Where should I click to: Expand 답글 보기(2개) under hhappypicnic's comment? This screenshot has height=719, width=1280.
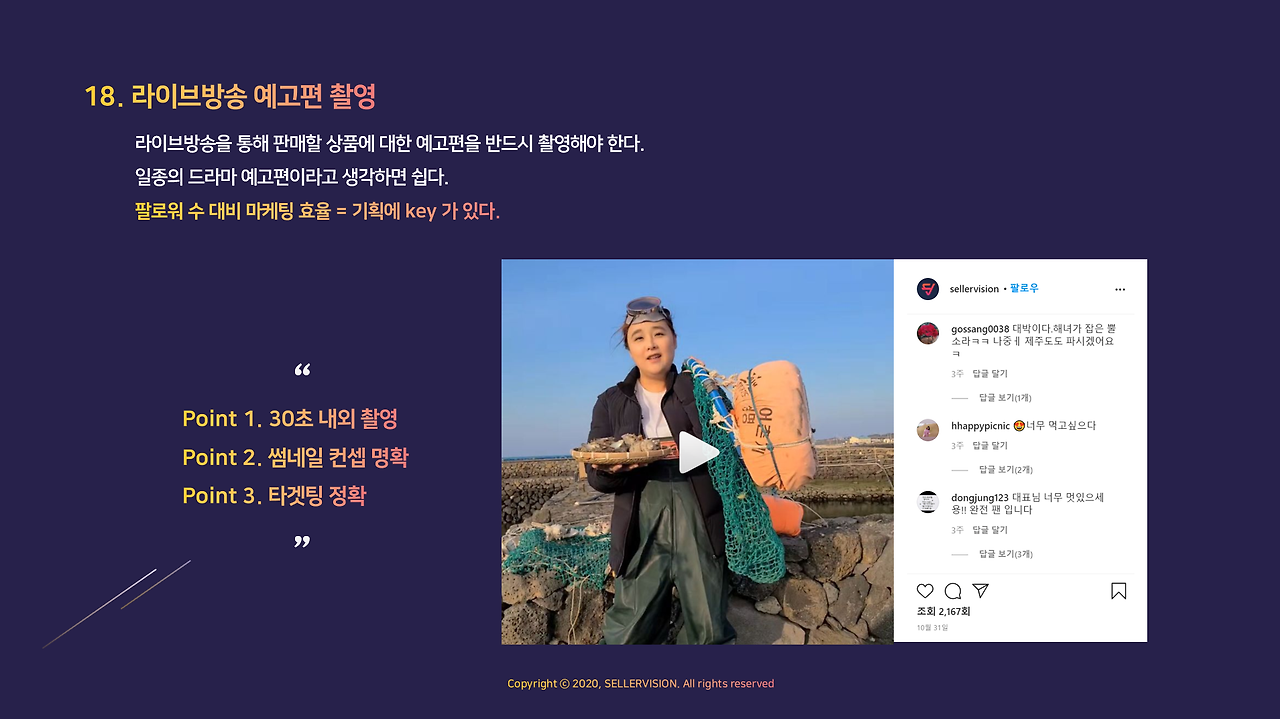[1006, 470]
